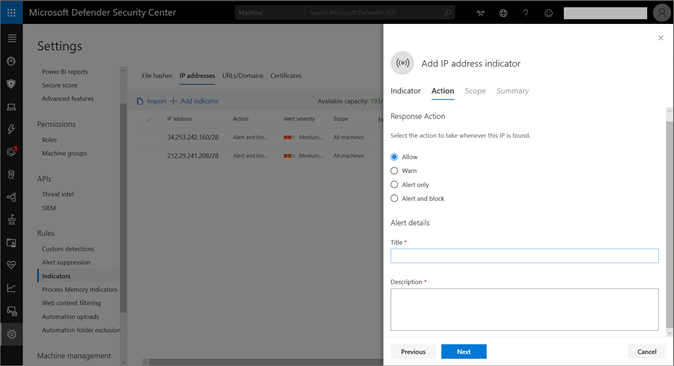The height and width of the screenshot is (366, 674).
Task: Open the user account avatar
Action: pyautogui.click(x=662, y=12)
